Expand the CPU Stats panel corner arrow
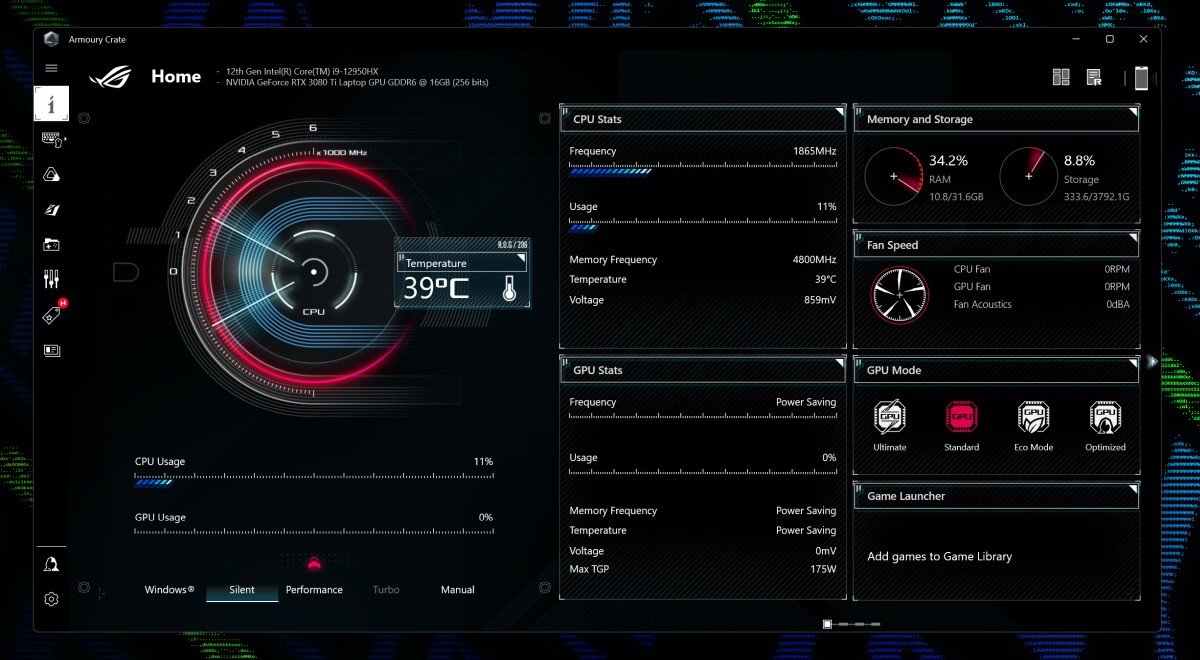Image resolution: width=1200 pixels, height=660 pixels. [841, 112]
